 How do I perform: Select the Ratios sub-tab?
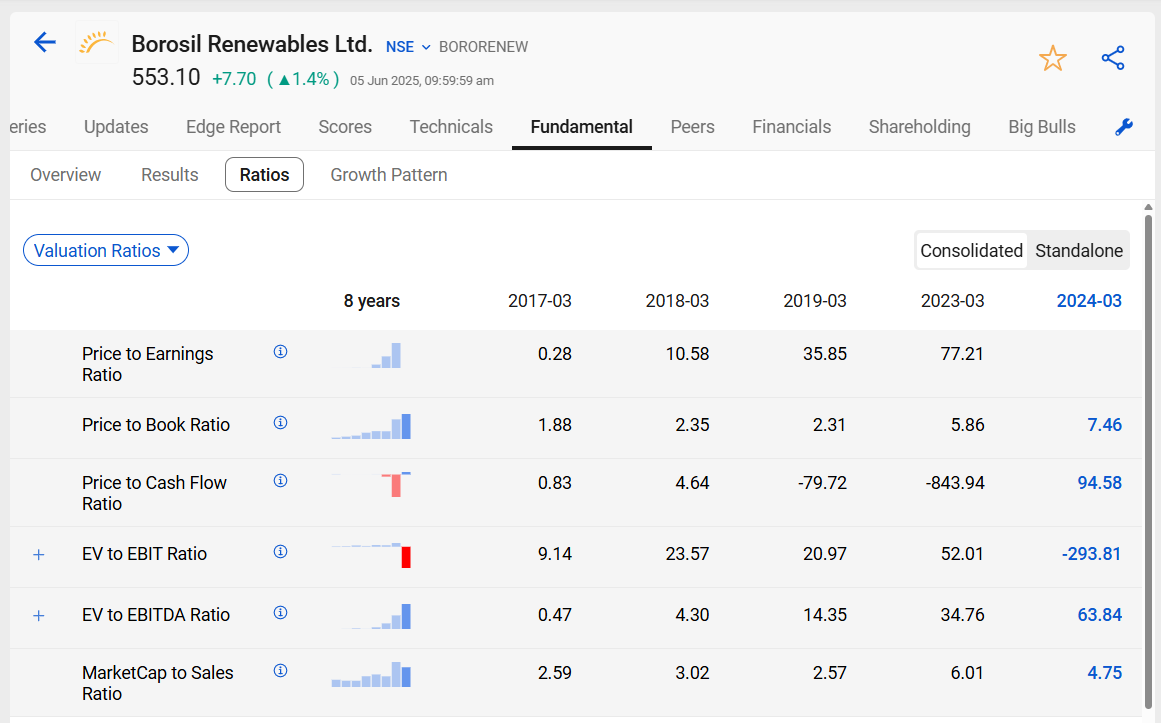click(x=264, y=175)
